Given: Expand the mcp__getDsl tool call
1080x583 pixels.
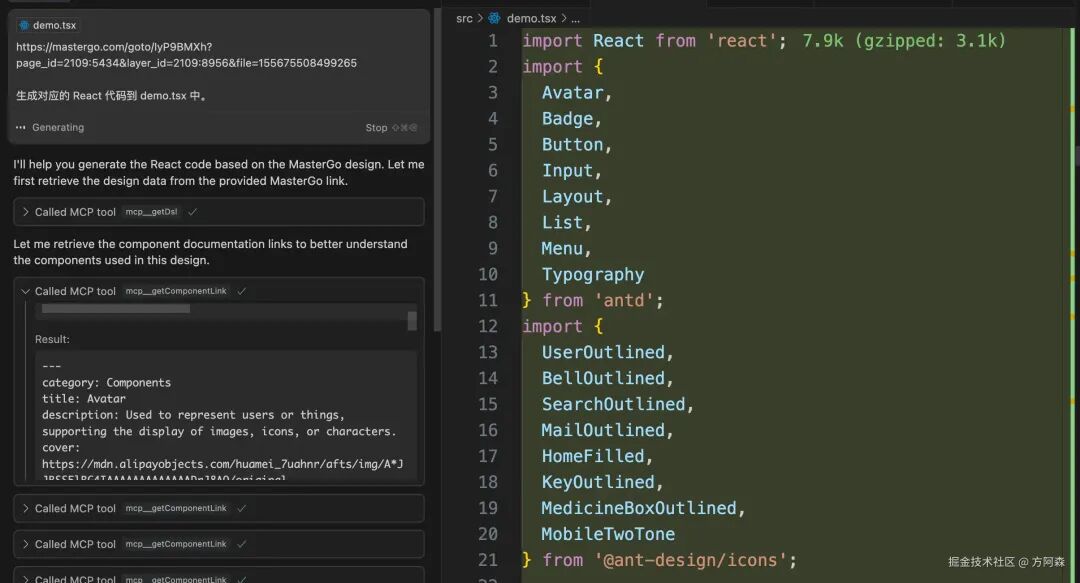Looking at the screenshot, I should point(218,212).
